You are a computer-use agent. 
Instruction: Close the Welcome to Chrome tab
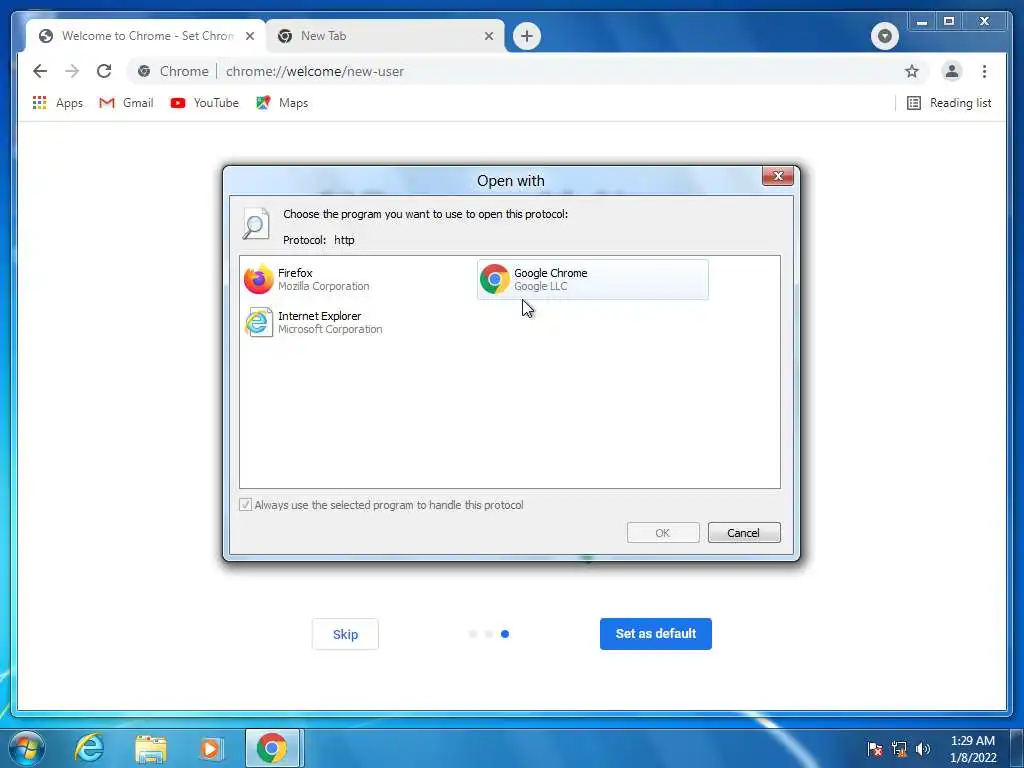[249, 36]
